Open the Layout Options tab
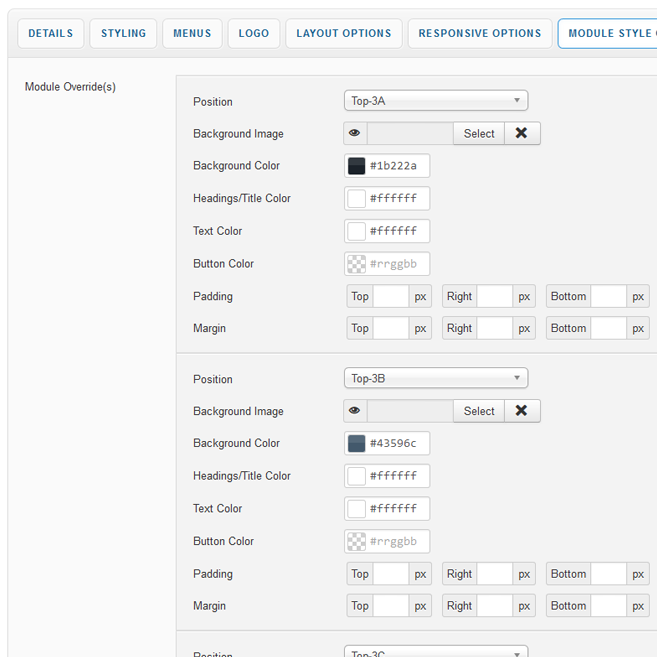Image resolution: width=657 pixels, height=657 pixels. coord(344,33)
